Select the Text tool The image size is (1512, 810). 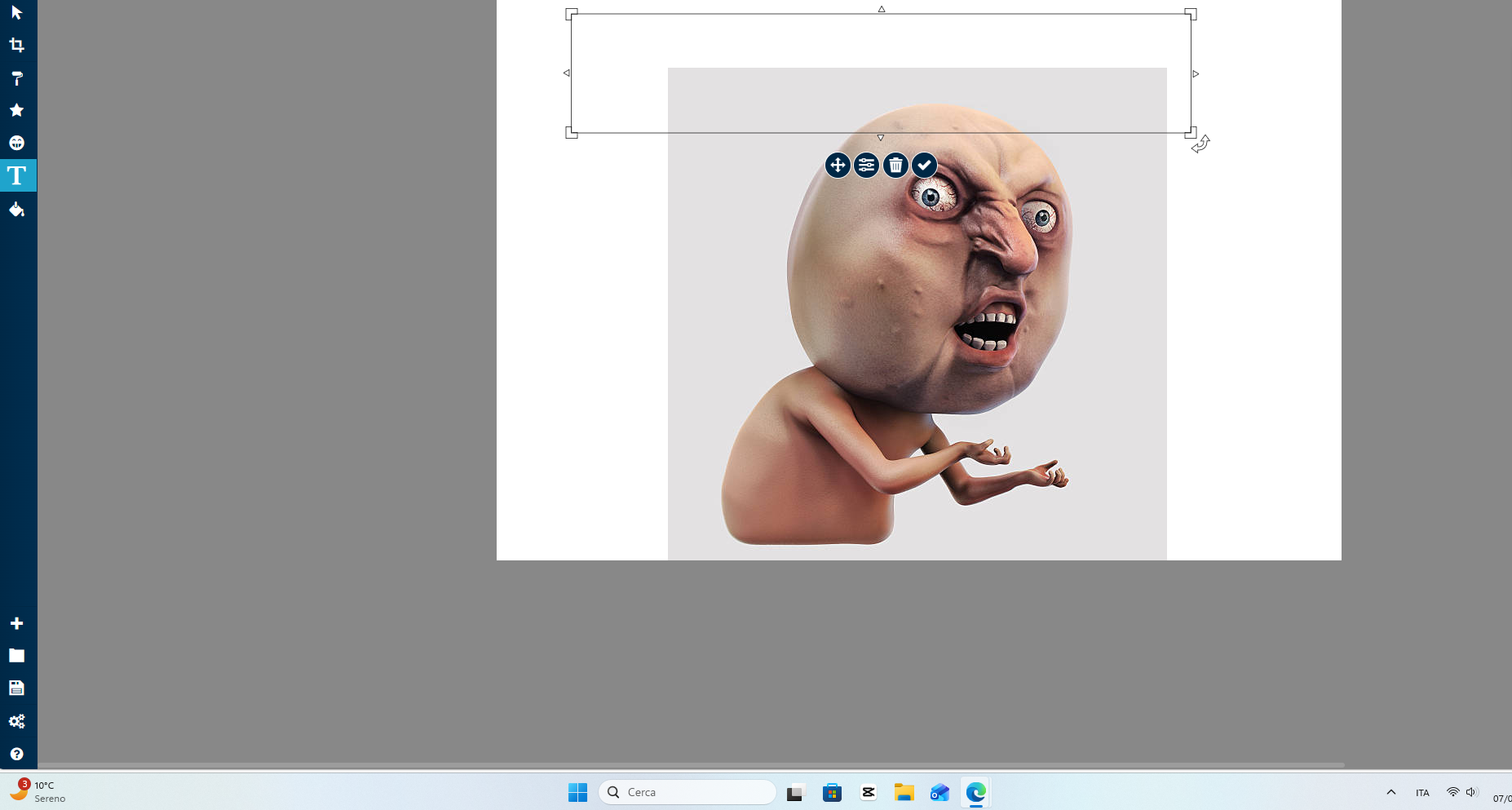[x=17, y=175]
